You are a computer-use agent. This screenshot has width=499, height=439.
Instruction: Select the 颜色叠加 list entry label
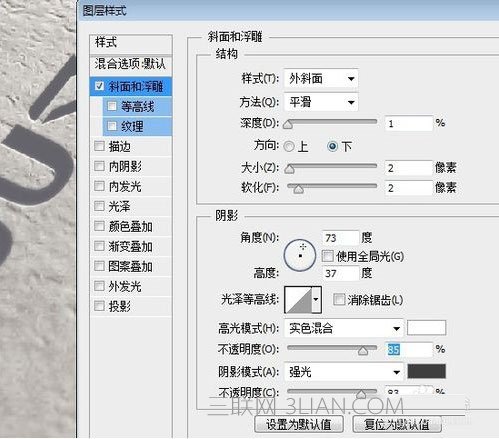130,226
